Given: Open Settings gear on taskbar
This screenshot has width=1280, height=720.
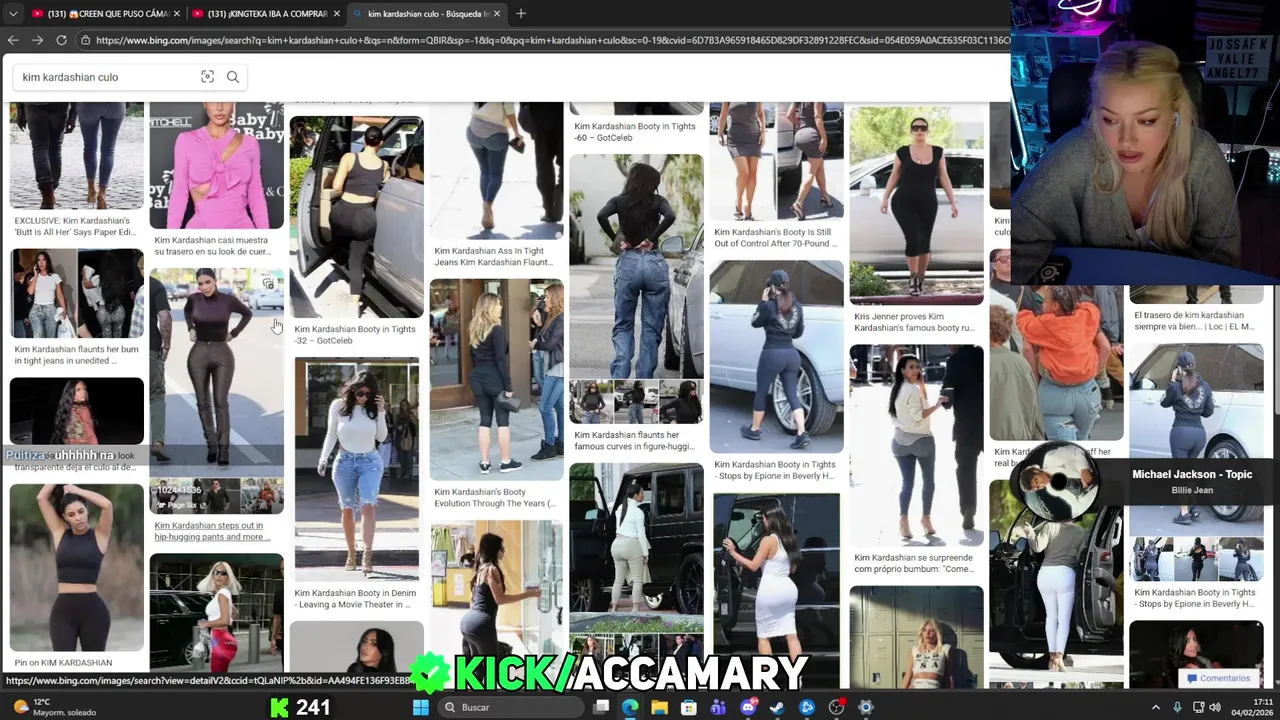Looking at the screenshot, I should coord(866,707).
